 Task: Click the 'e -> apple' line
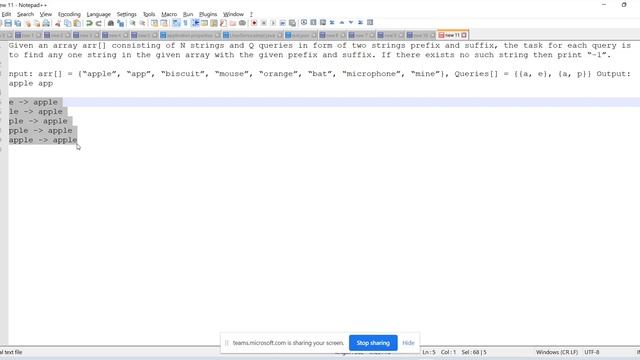(33, 102)
